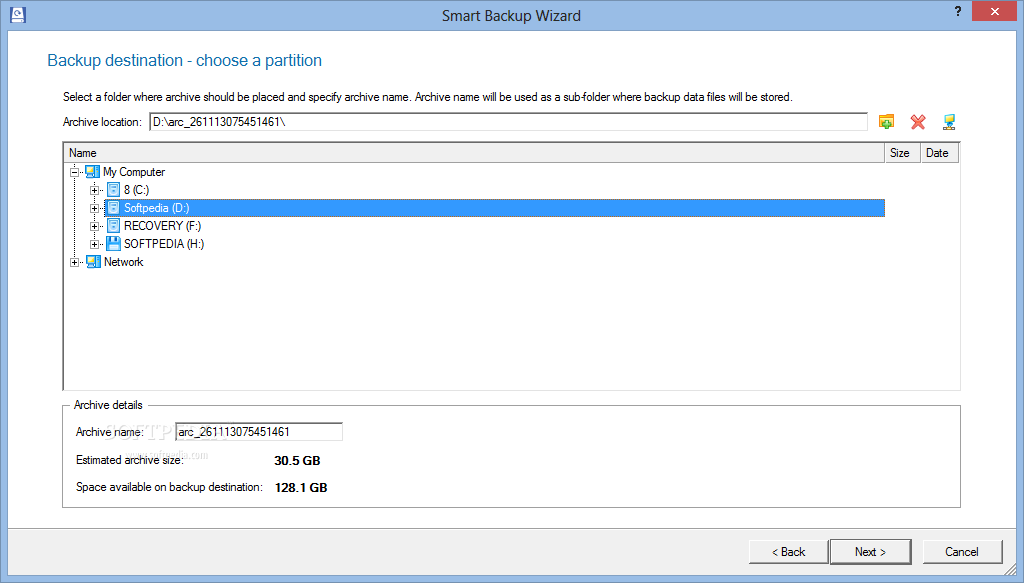Click the red X delete icon
This screenshot has height=583, width=1024.
tap(918, 121)
